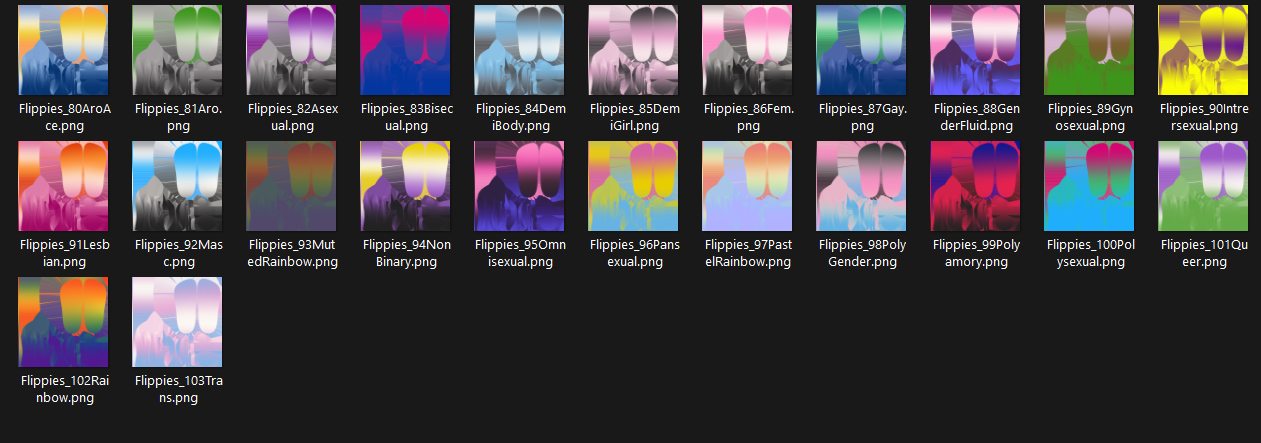1261x443 pixels.
Task: Choose the Flippies_93MutedRainbow.png image
Action: [292, 186]
